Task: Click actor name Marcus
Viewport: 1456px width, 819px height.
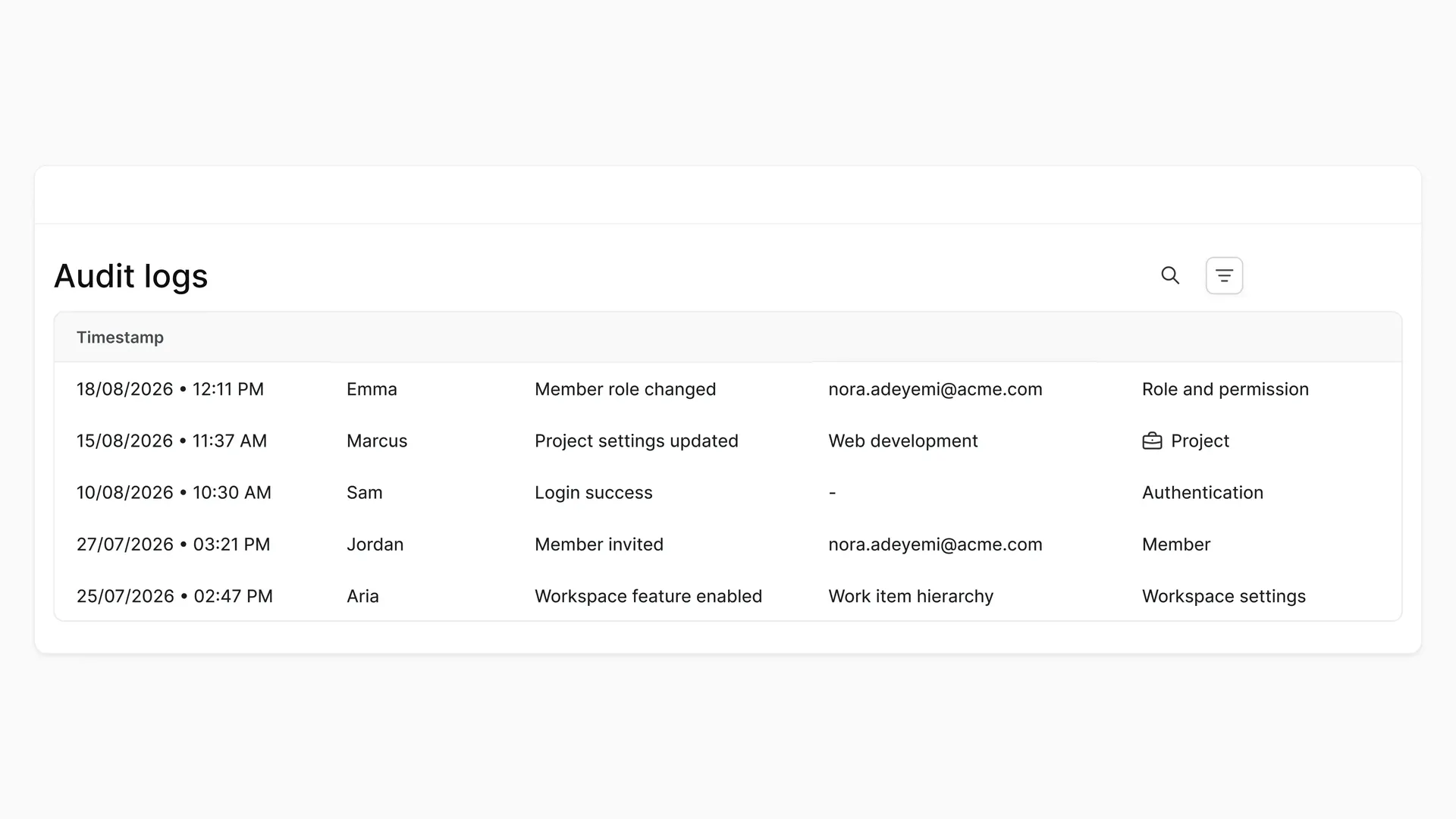Action: (x=377, y=441)
